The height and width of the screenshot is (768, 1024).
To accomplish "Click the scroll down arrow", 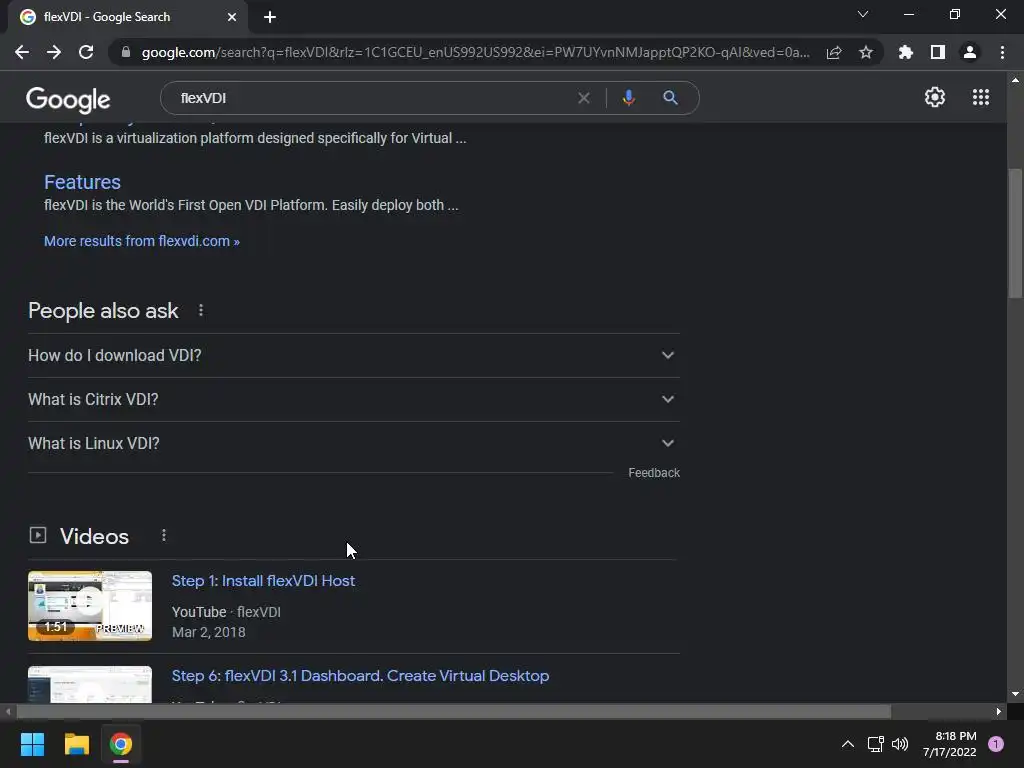I will (1015, 694).
